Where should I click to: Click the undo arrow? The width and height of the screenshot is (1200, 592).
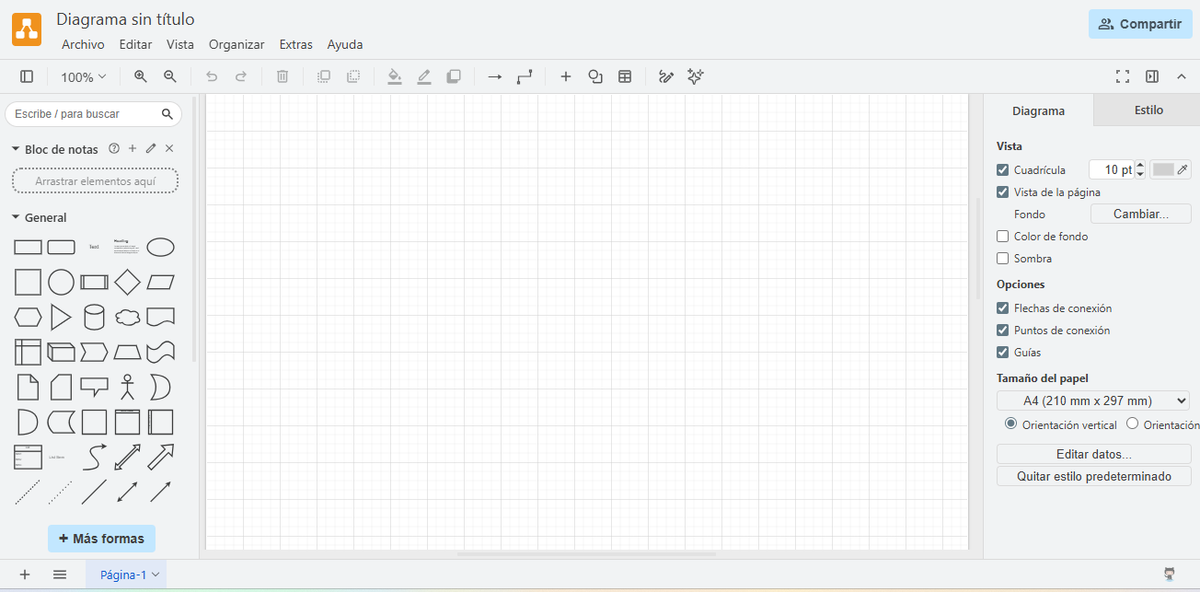tap(211, 77)
